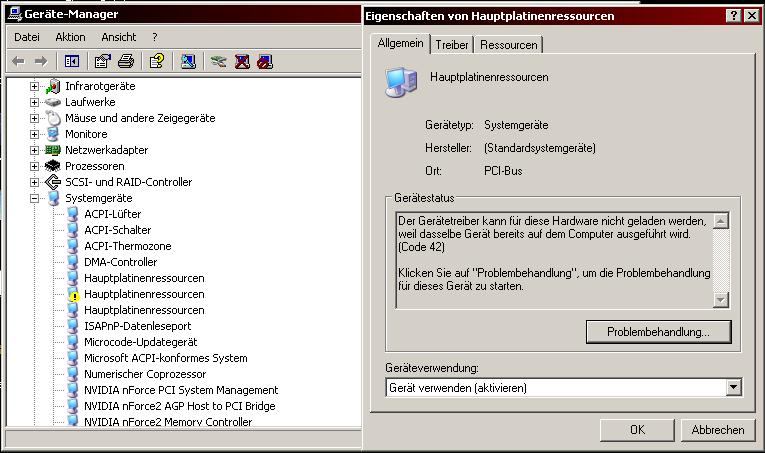The height and width of the screenshot is (453, 765).
Task: Click the "PCI-Bus" Ort value
Action: coord(503,171)
